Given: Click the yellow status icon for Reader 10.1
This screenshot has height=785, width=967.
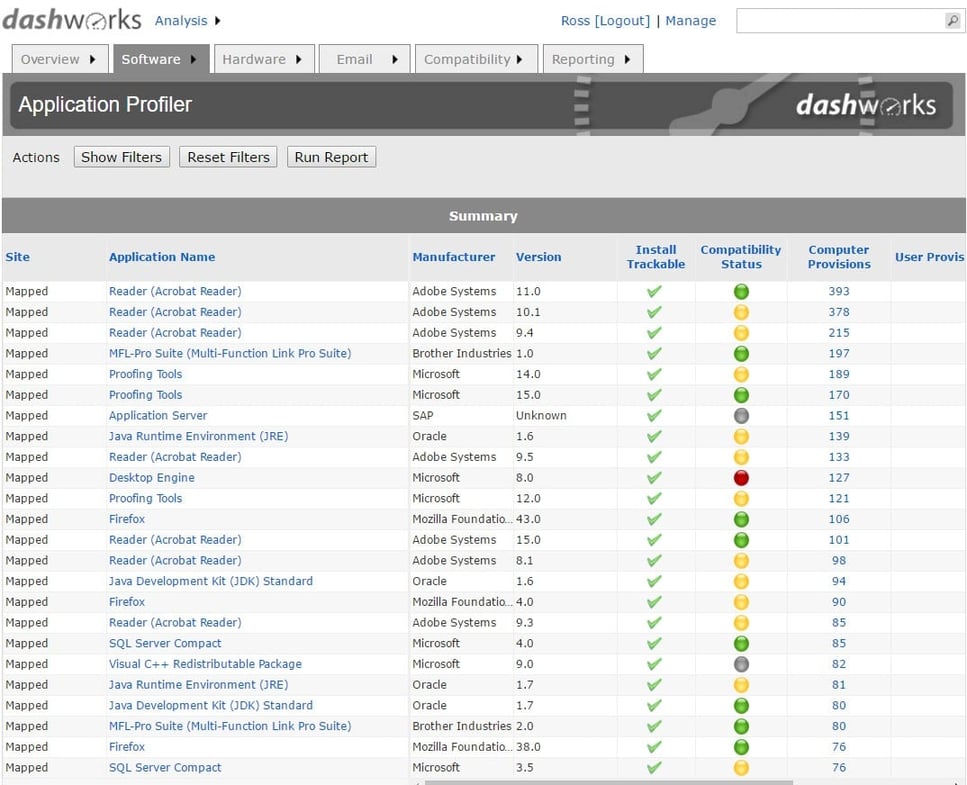Looking at the screenshot, I should click(x=741, y=312).
